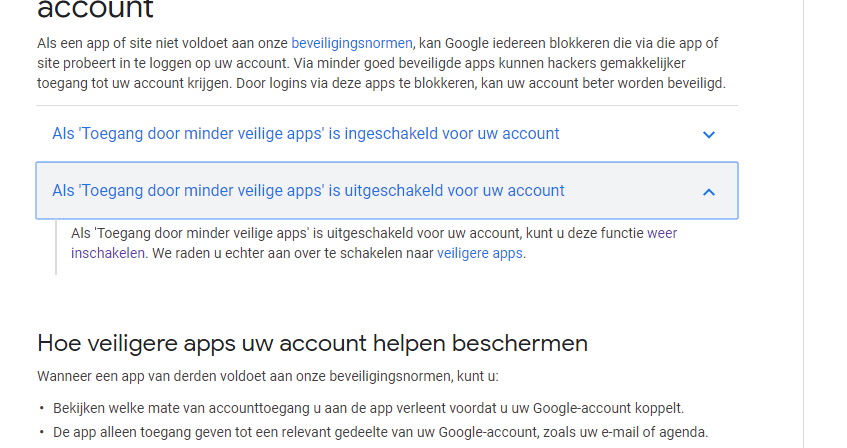
Task: Click the up chevron of the uitgeschakeld section
Action: (709, 192)
